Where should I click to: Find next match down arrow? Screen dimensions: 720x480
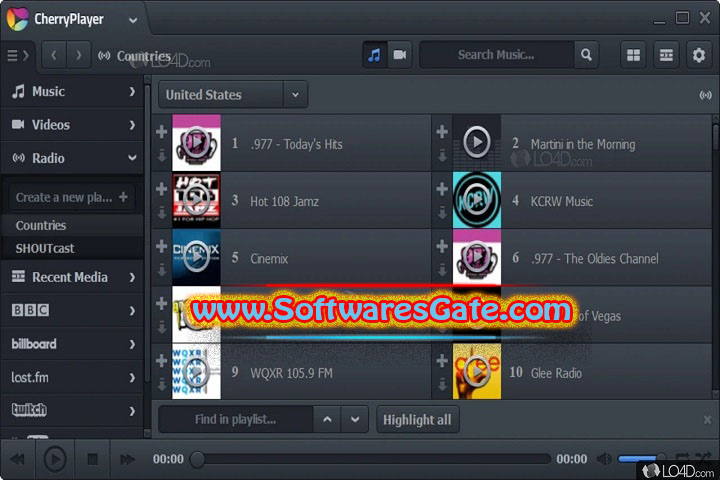[x=354, y=419]
